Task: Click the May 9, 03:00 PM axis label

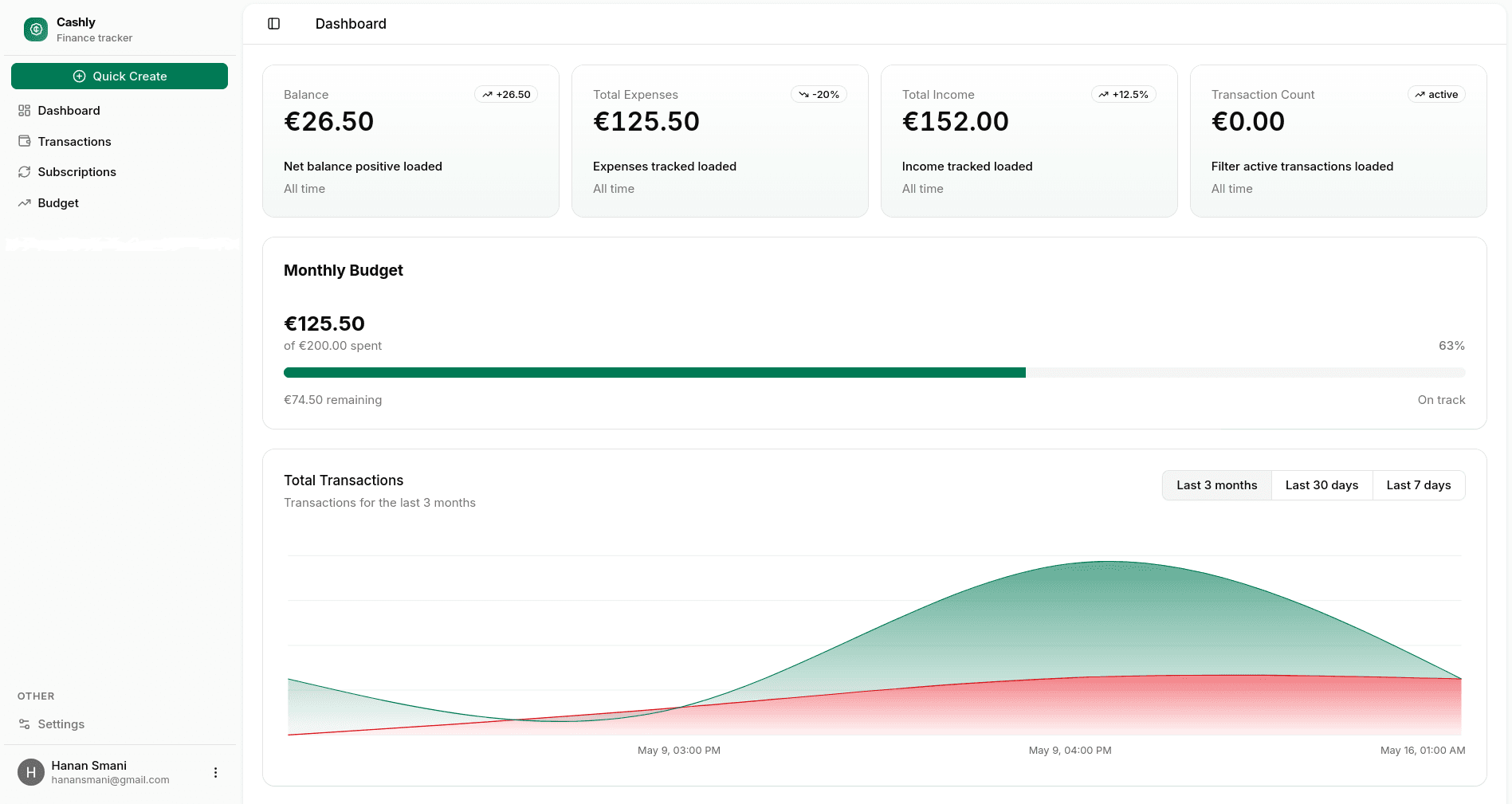Action: (679, 751)
